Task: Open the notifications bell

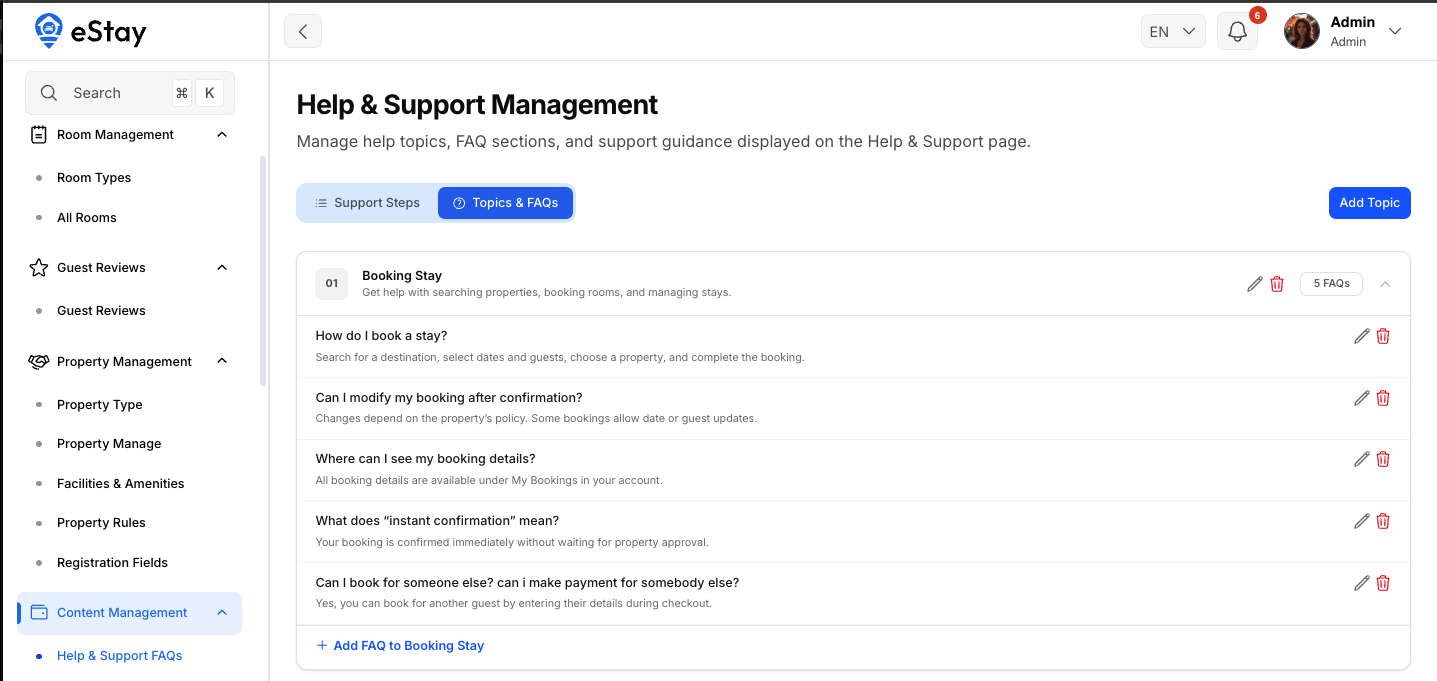Action: pos(1237,31)
